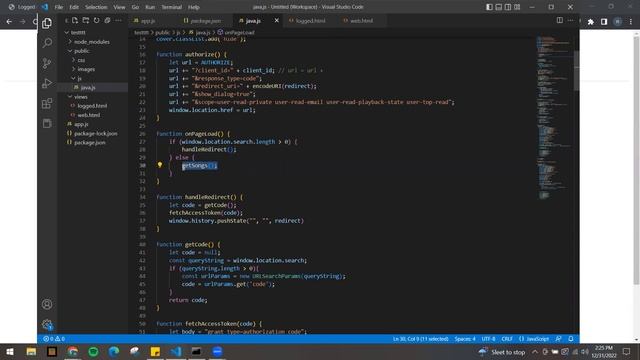640x360 pixels.
Task: Click the feedback icon in status bar
Action: 558,339
